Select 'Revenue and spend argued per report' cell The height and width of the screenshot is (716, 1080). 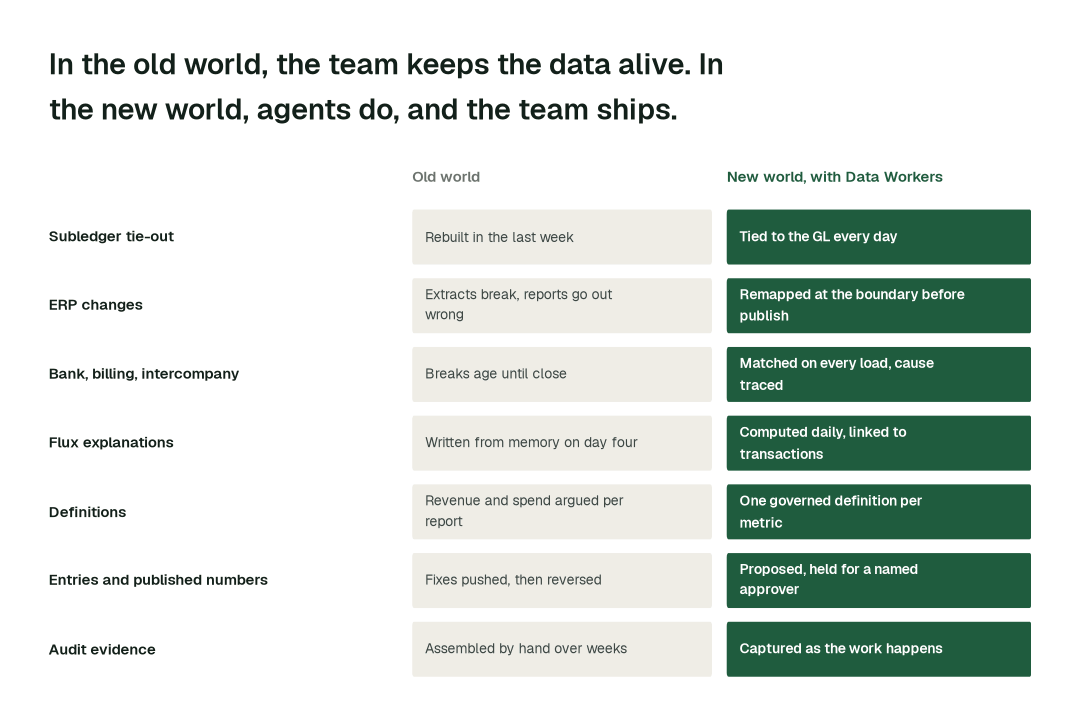[x=561, y=512]
